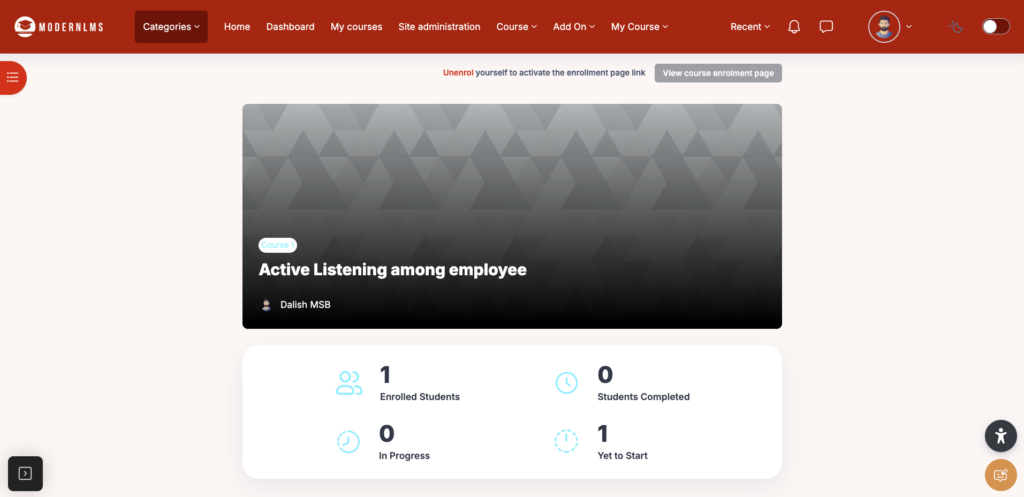
Task: Go to Home
Action: pyautogui.click(x=237, y=27)
